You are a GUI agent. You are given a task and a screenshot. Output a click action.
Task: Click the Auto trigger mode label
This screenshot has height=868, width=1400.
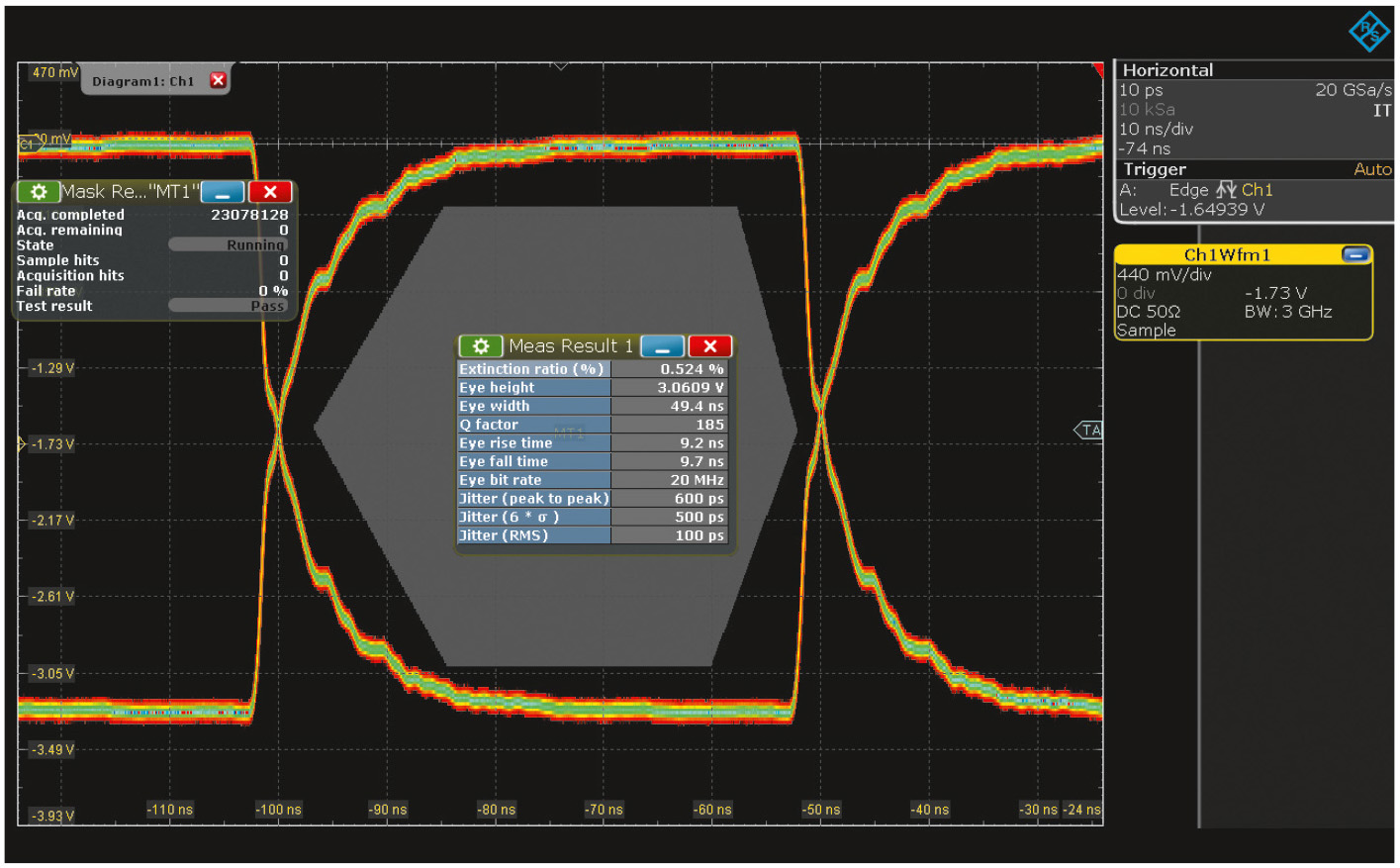1372,169
